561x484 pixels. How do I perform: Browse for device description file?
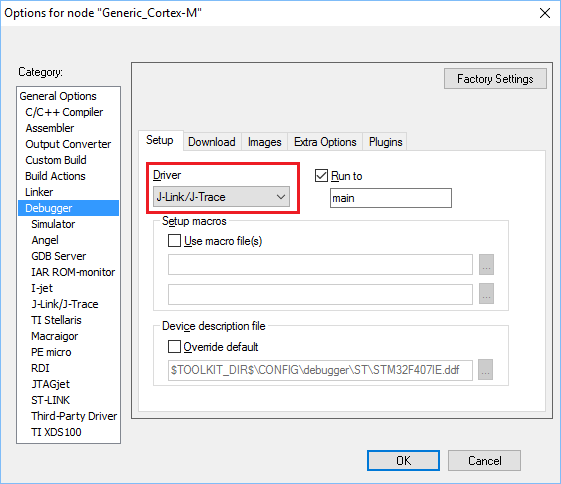486,370
